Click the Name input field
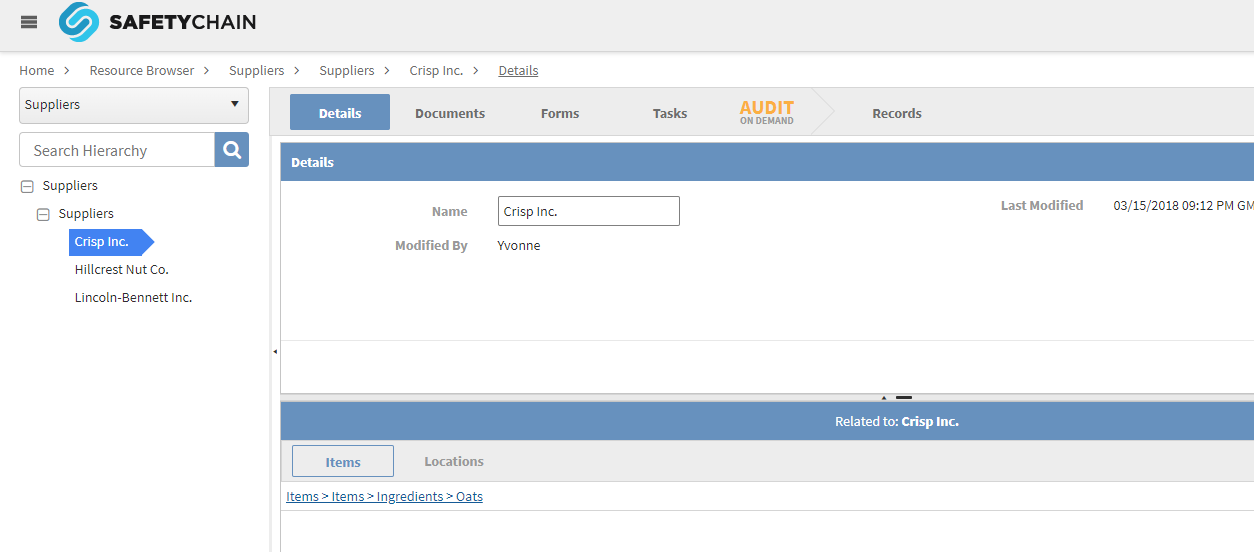The height and width of the screenshot is (552, 1254). [589, 211]
